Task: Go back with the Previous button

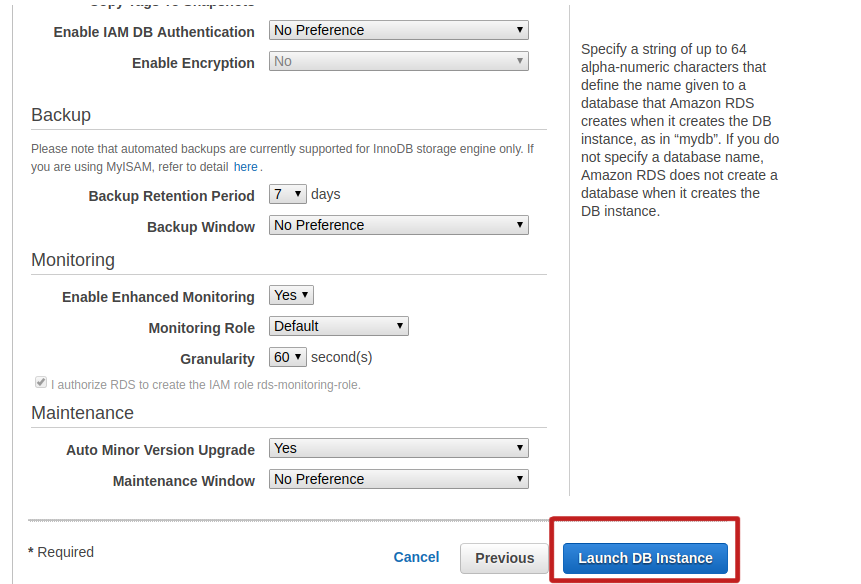Action: 504,559
